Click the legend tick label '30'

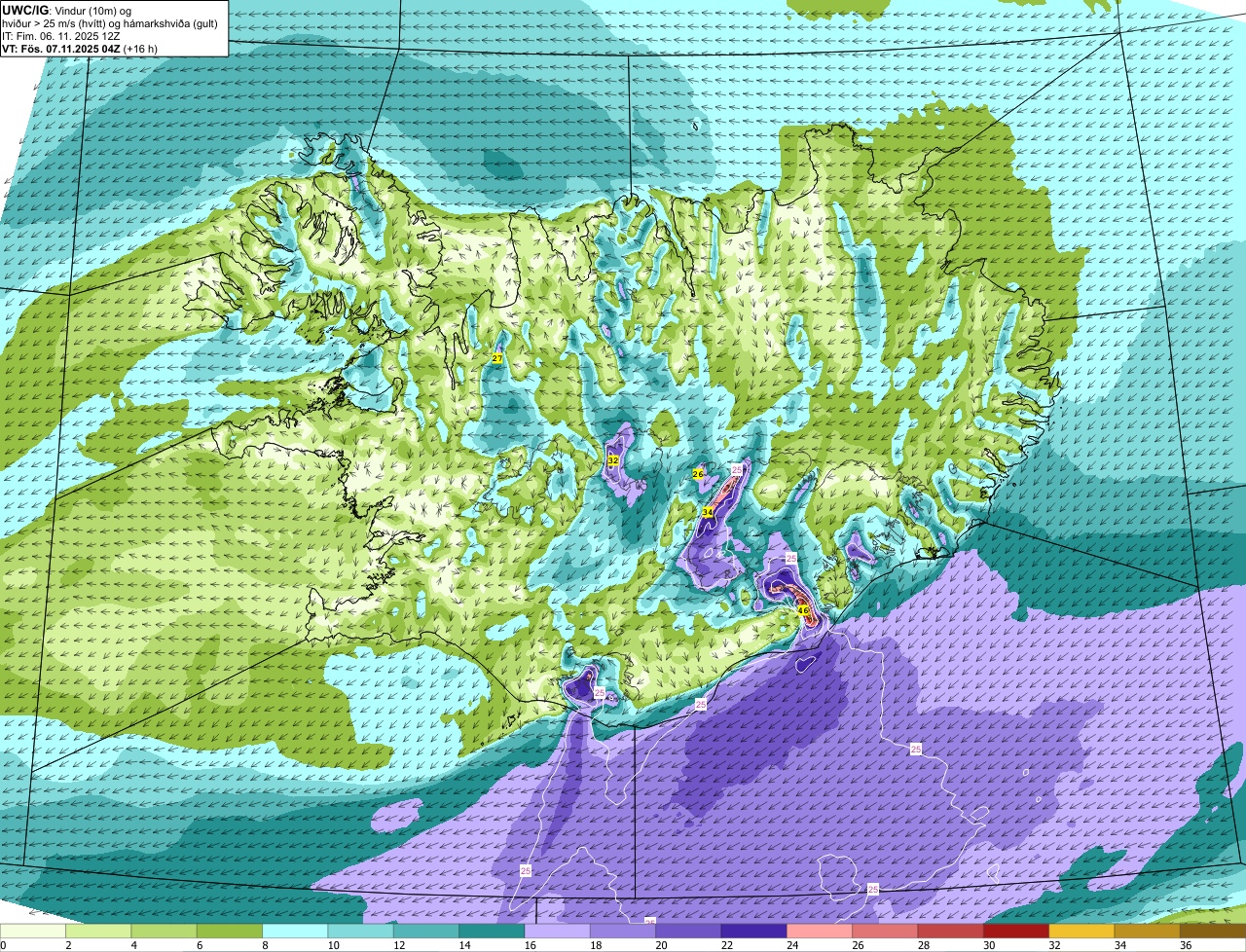click(x=989, y=945)
